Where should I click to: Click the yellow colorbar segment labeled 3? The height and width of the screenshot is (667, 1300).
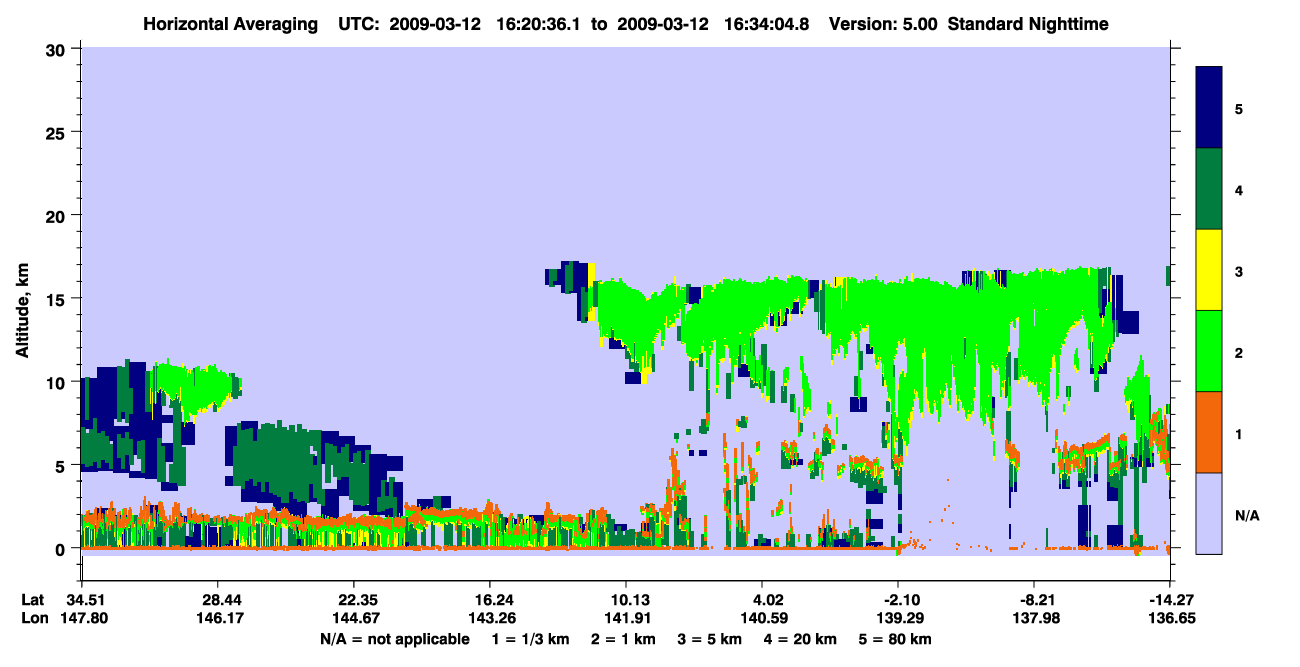coord(1209,270)
